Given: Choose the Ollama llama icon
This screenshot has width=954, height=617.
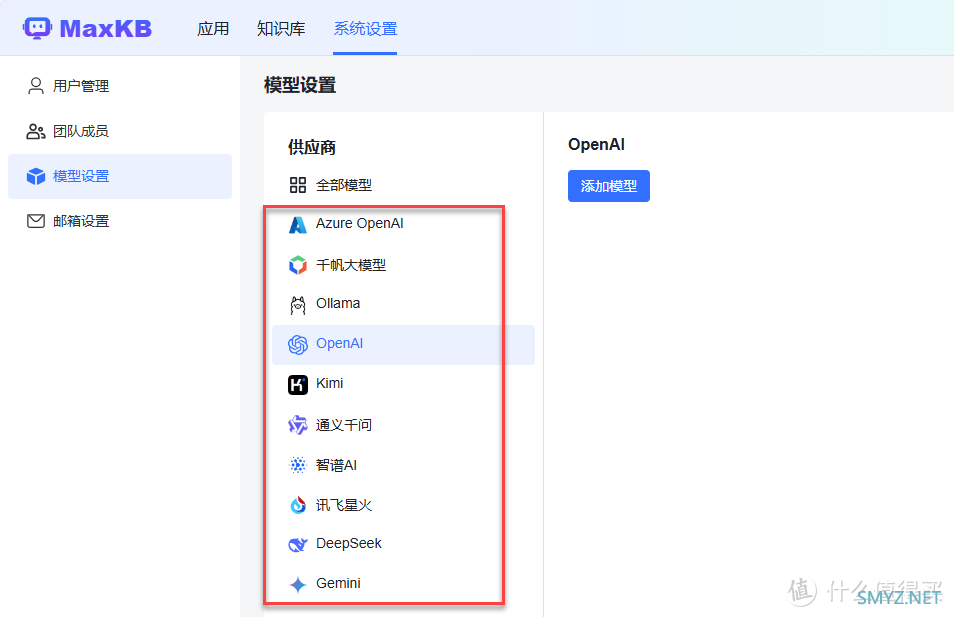Looking at the screenshot, I should [298, 305].
